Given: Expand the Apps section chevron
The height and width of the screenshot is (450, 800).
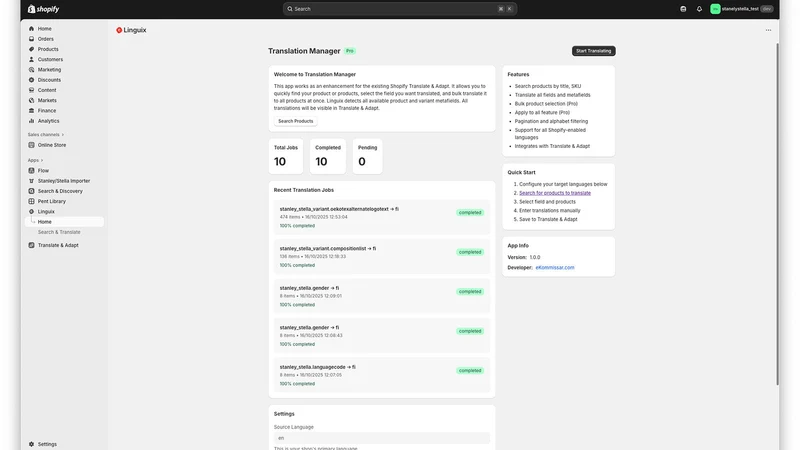Looking at the screenshot, I should tap(42, 160).
